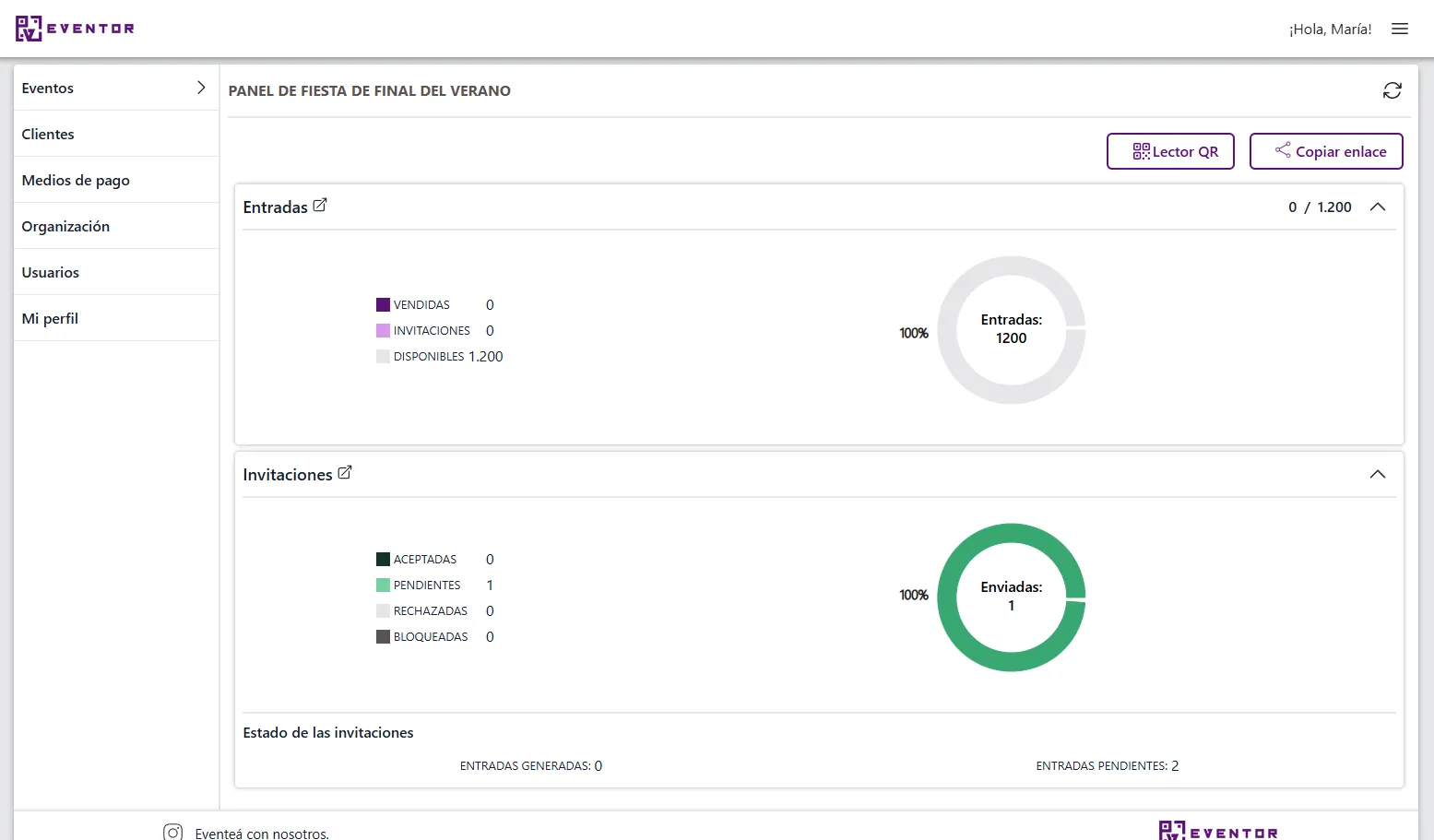Refresh the panel with the reload icon

1393,90
